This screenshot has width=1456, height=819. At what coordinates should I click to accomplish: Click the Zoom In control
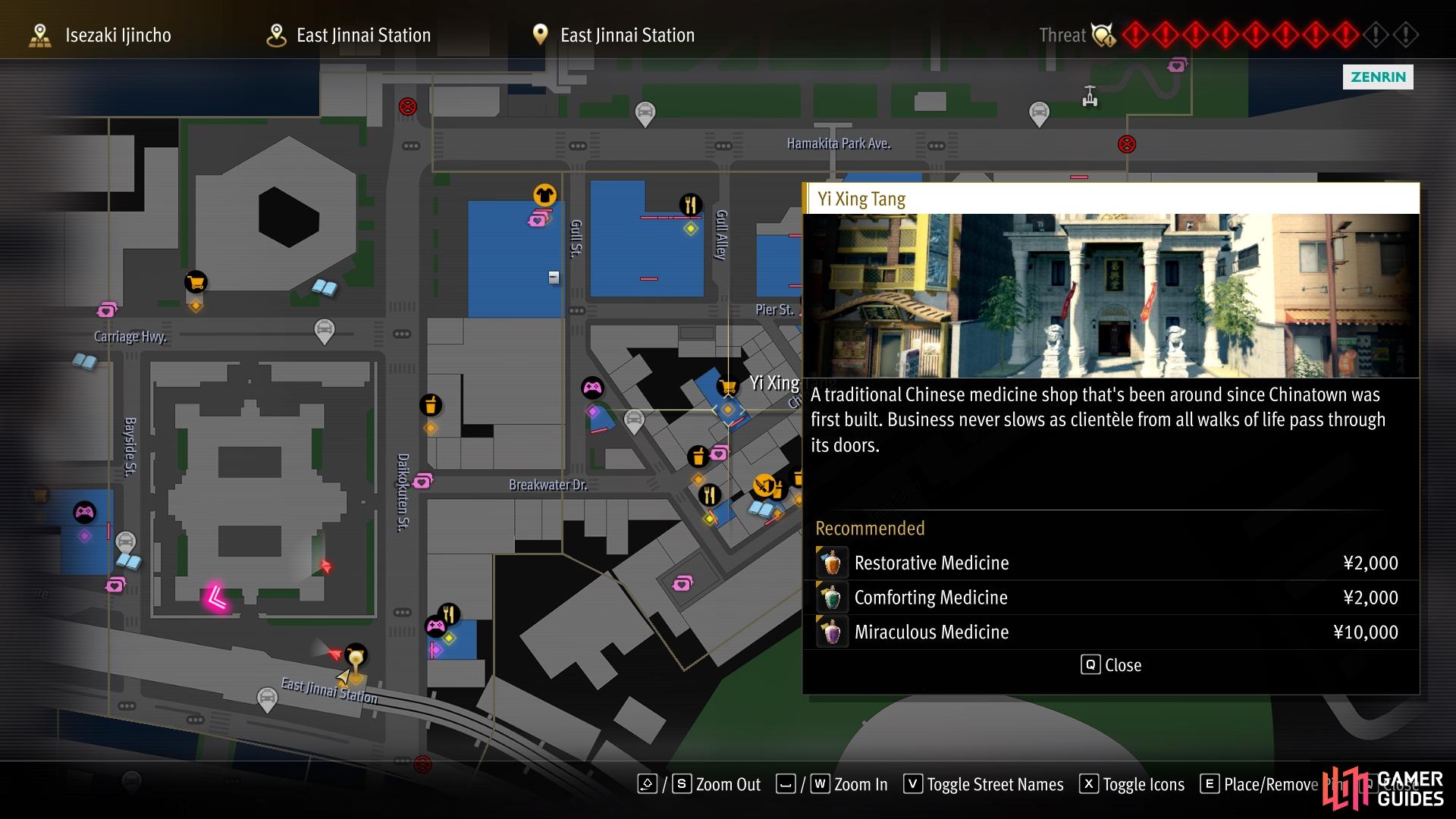pos(832,784)
